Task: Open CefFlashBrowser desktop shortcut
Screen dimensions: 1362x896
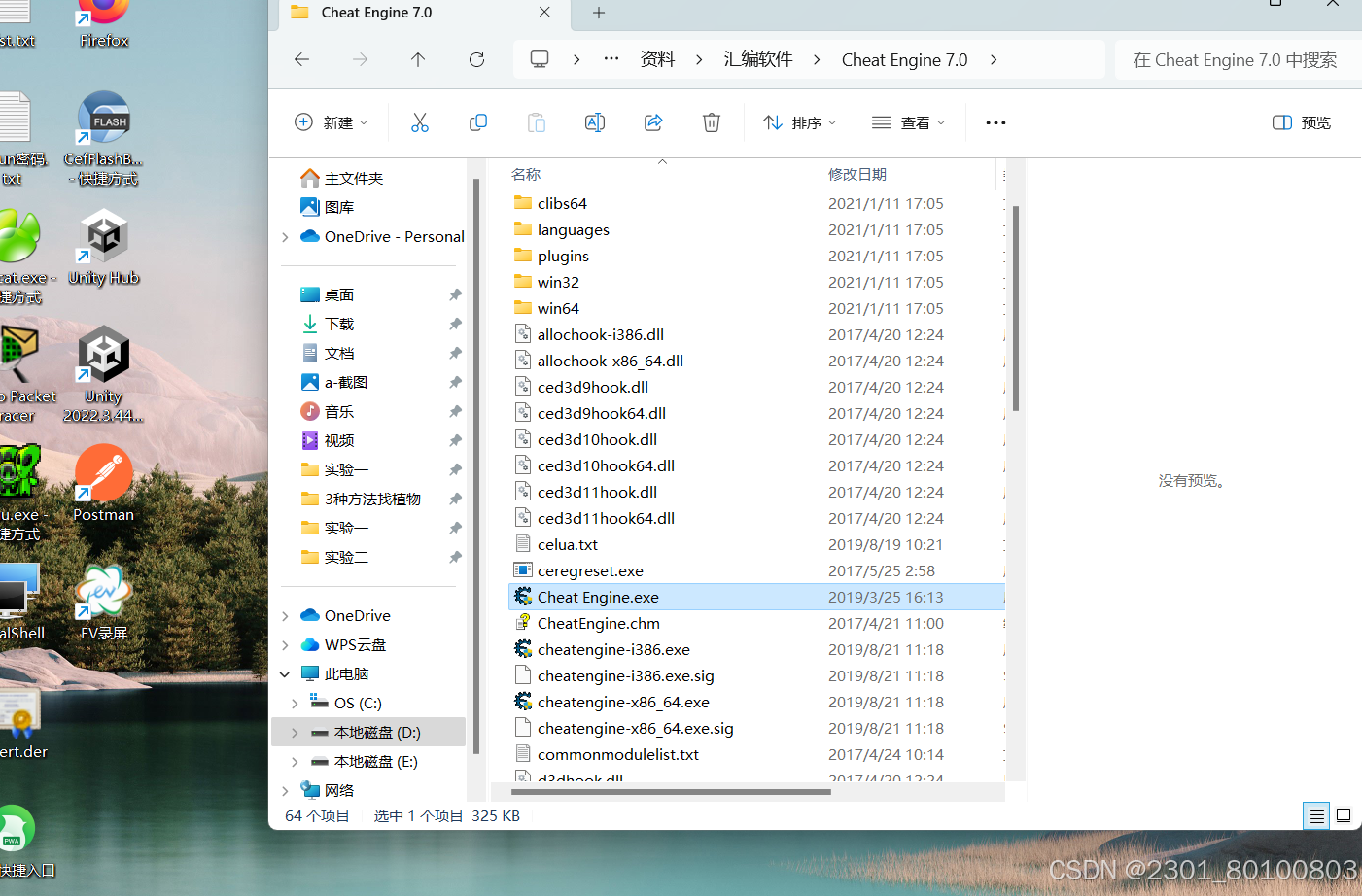Action: click(104, 139)
